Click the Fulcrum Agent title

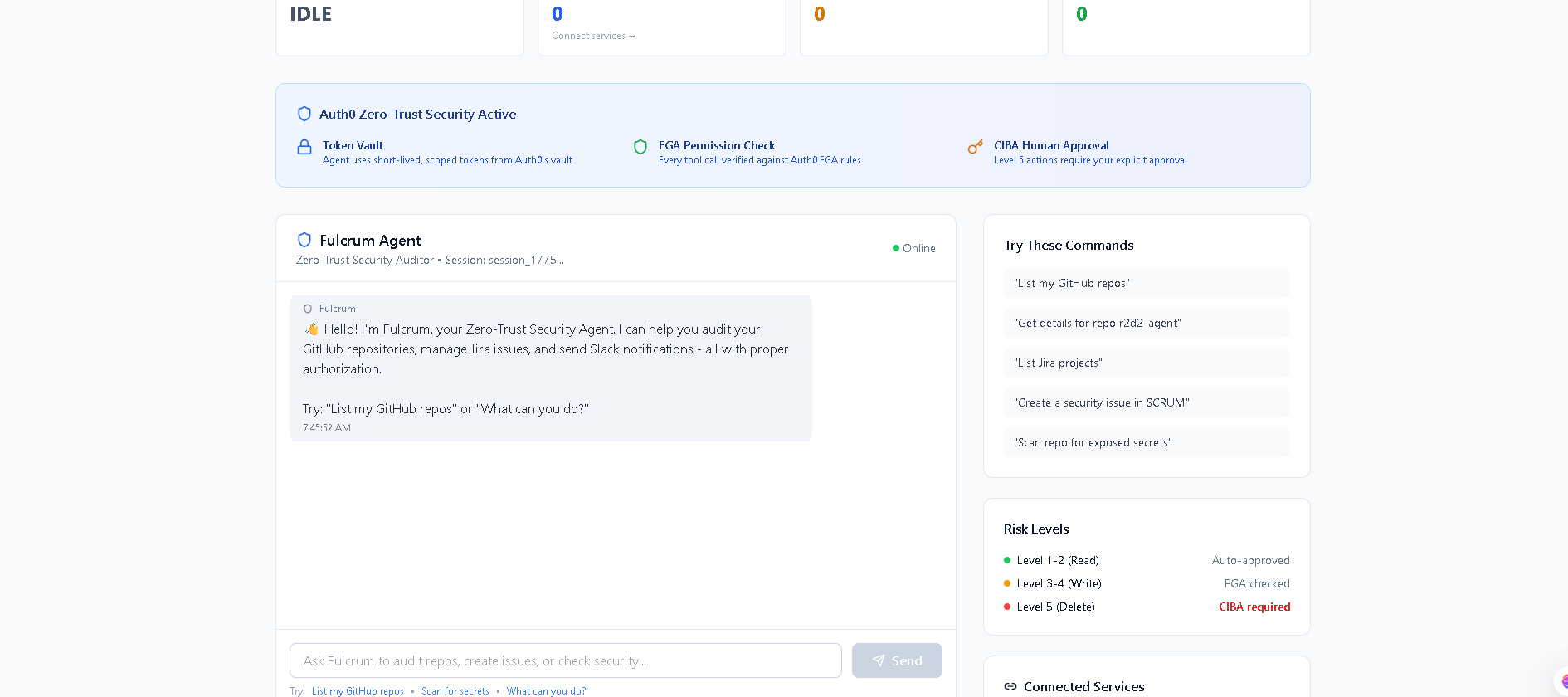point(370,241)
